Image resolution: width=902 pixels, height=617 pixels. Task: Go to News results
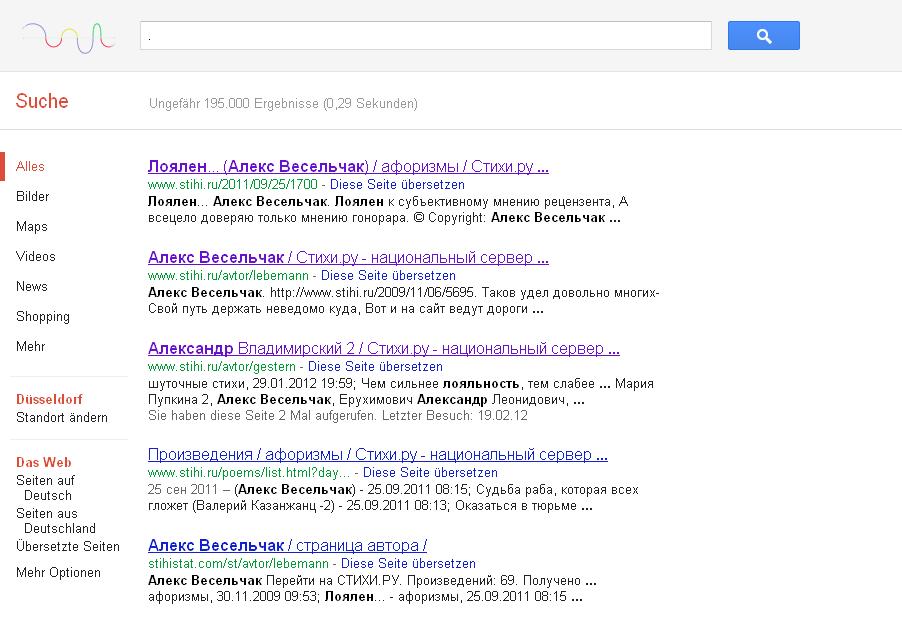pyautogui.click(x=31, y=287)
